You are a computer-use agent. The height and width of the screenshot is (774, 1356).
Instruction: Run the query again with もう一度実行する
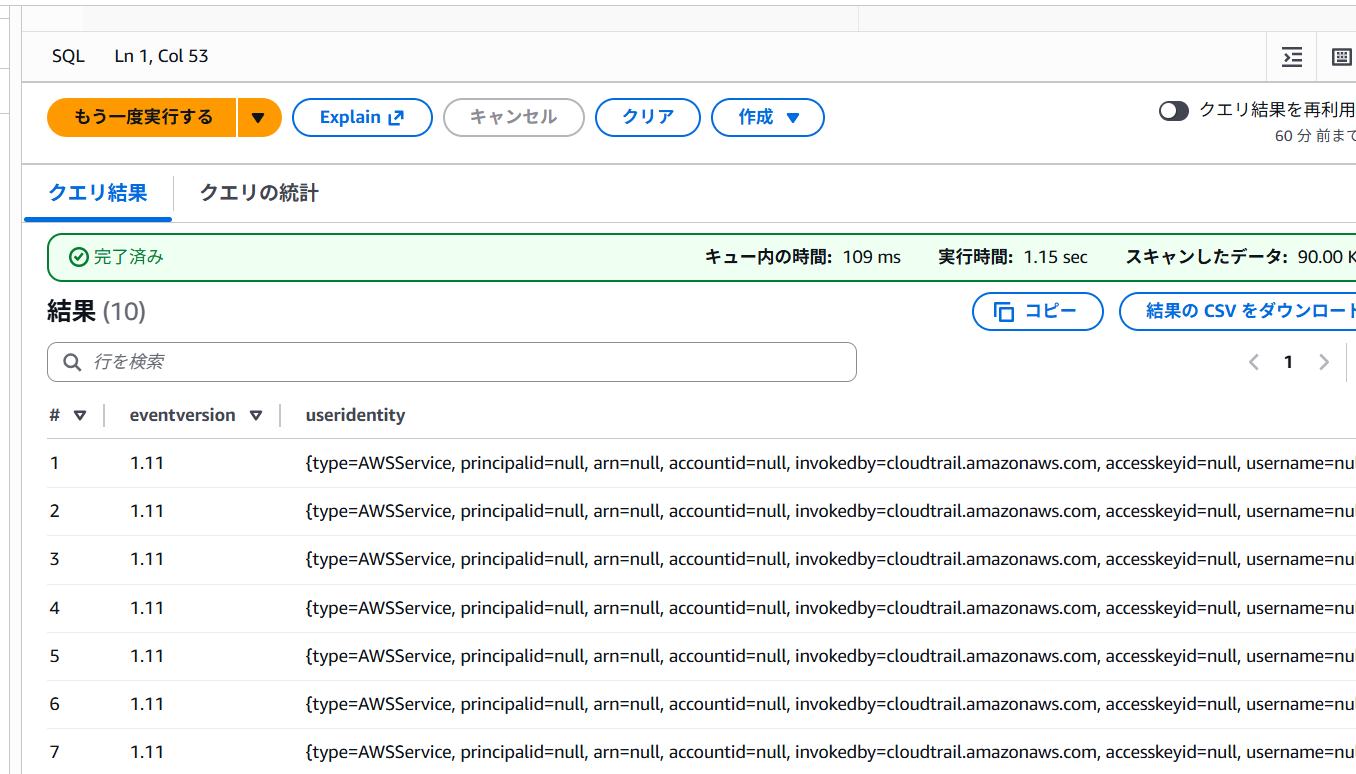tap(143, 118)
